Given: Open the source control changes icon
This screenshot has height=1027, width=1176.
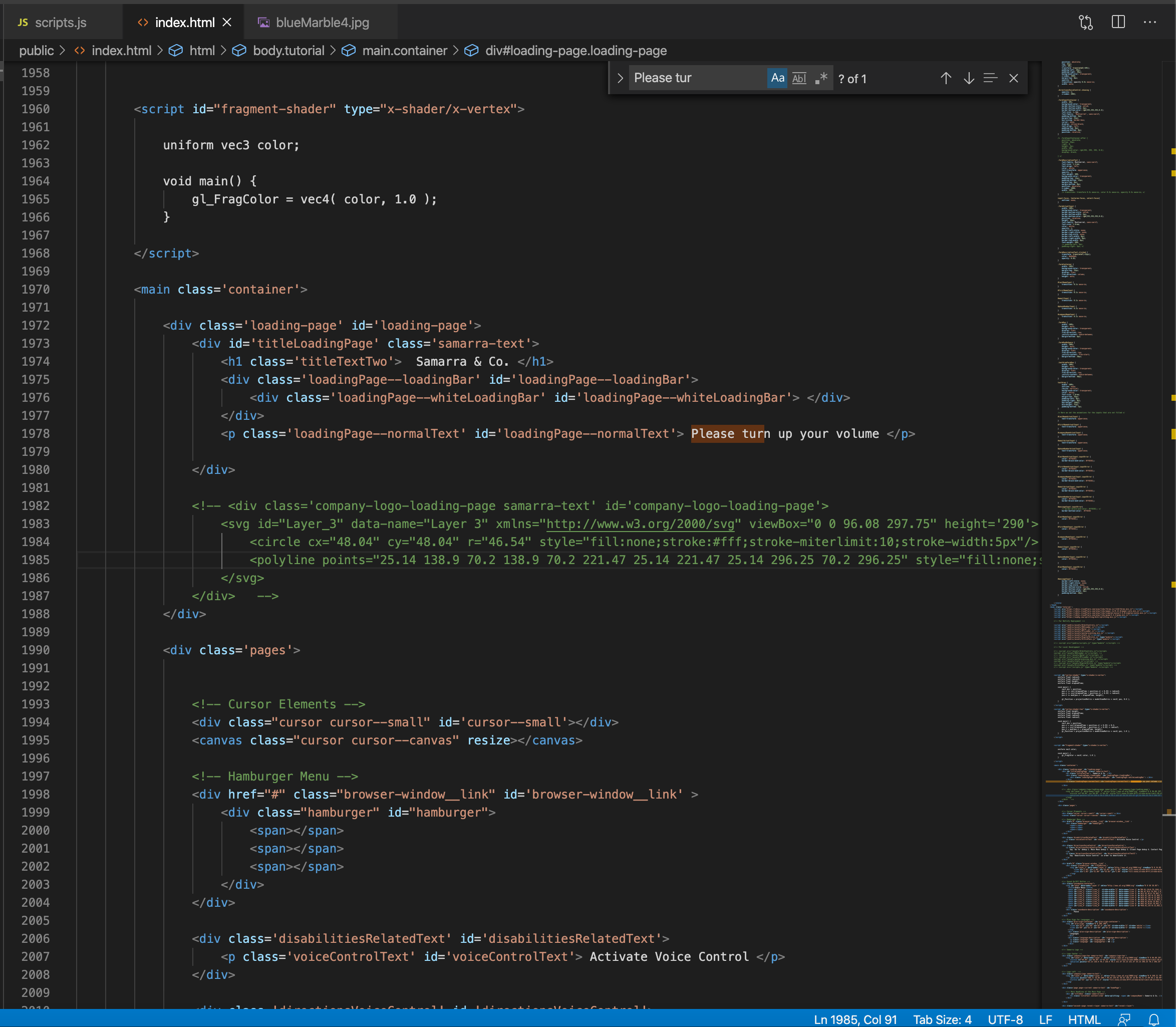Looking at the screenshot, I should [1085, 23].
